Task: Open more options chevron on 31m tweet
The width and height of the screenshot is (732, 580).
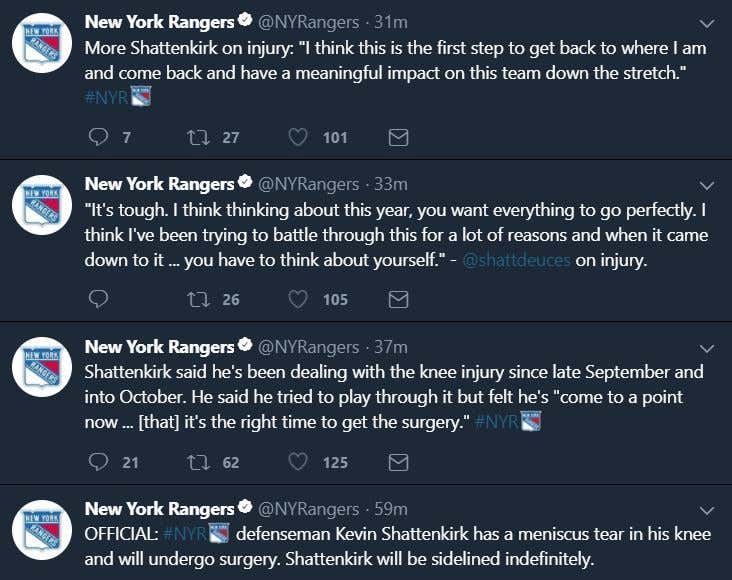Action: point(707,23)
